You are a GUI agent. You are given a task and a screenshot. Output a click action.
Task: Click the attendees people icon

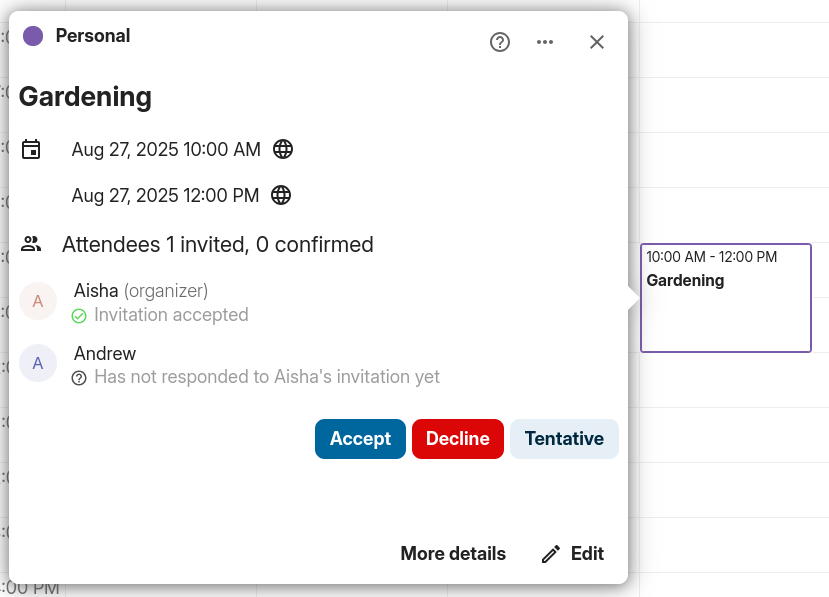[x=31, y=243]
